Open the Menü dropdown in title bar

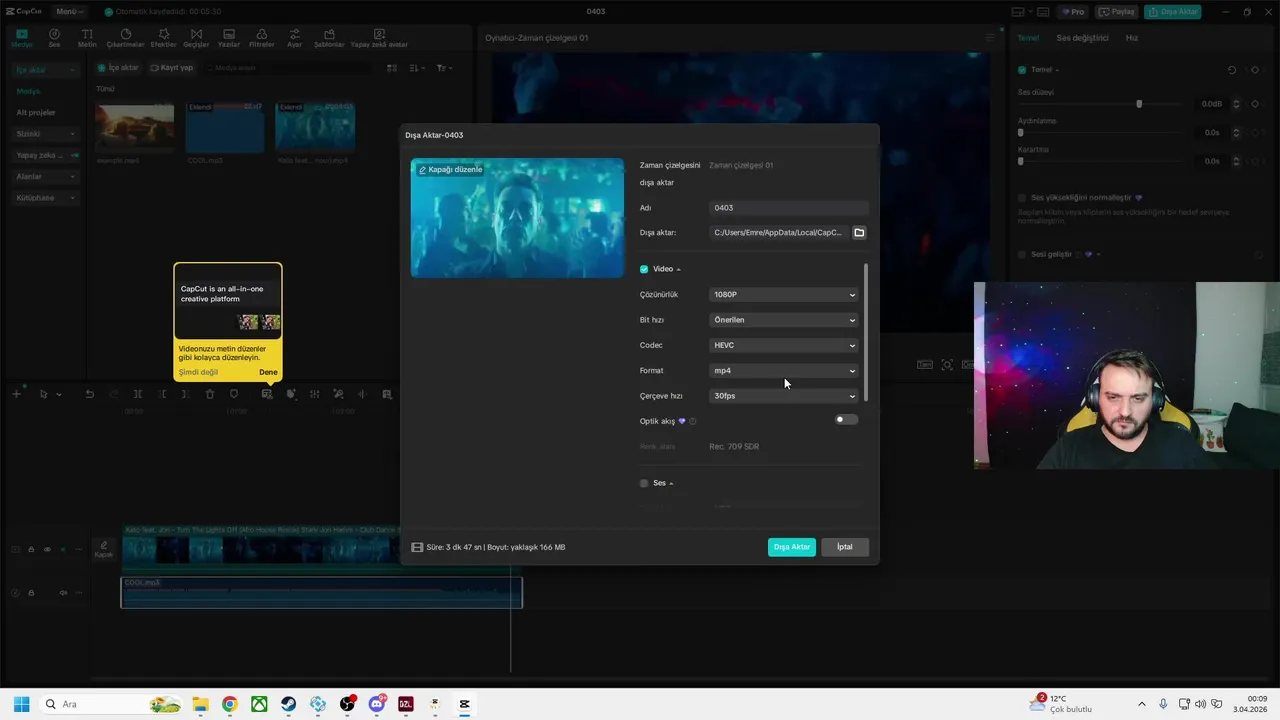69,12
